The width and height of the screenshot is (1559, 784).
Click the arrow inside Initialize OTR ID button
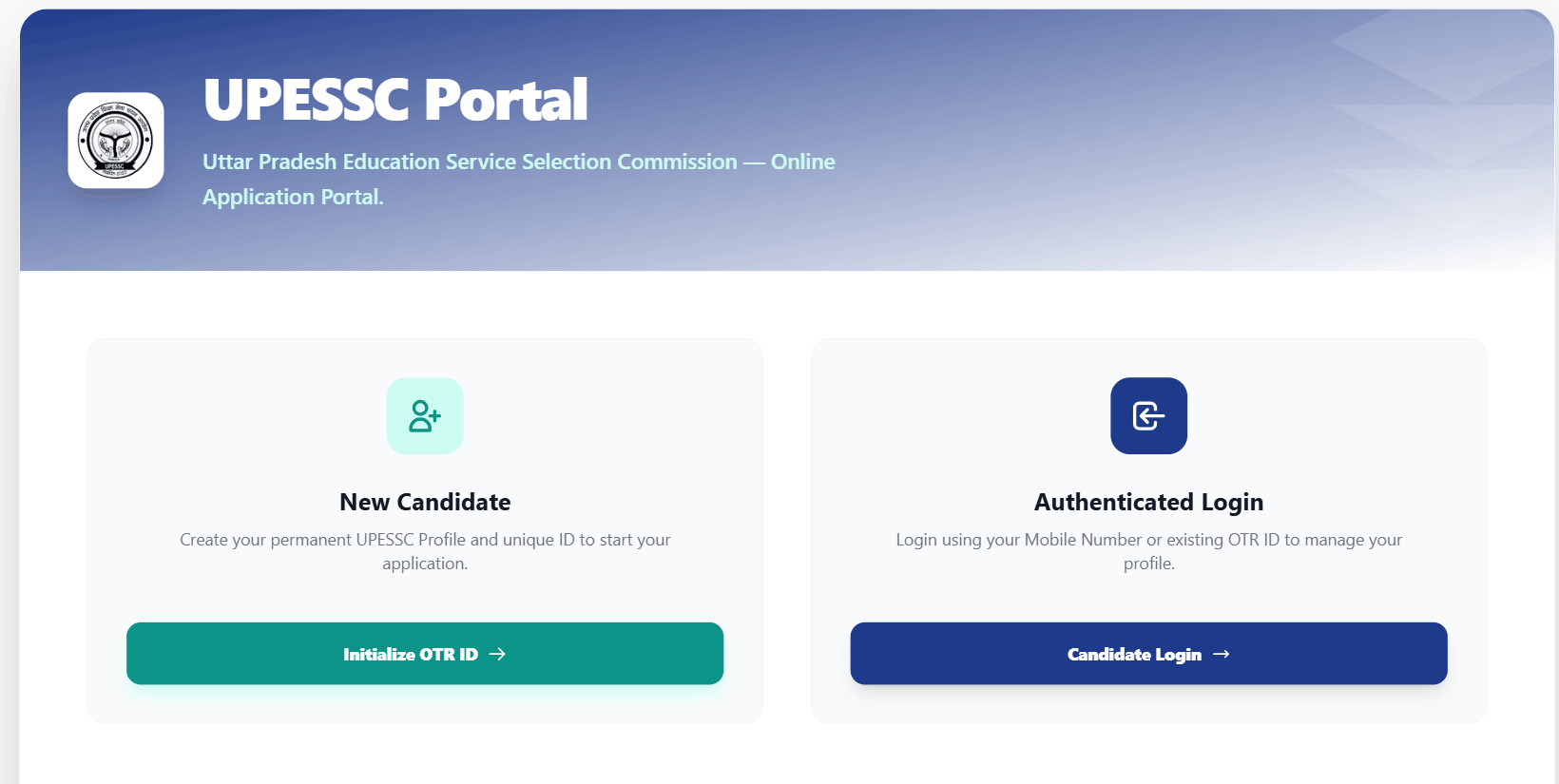click(x=497, y=655)
